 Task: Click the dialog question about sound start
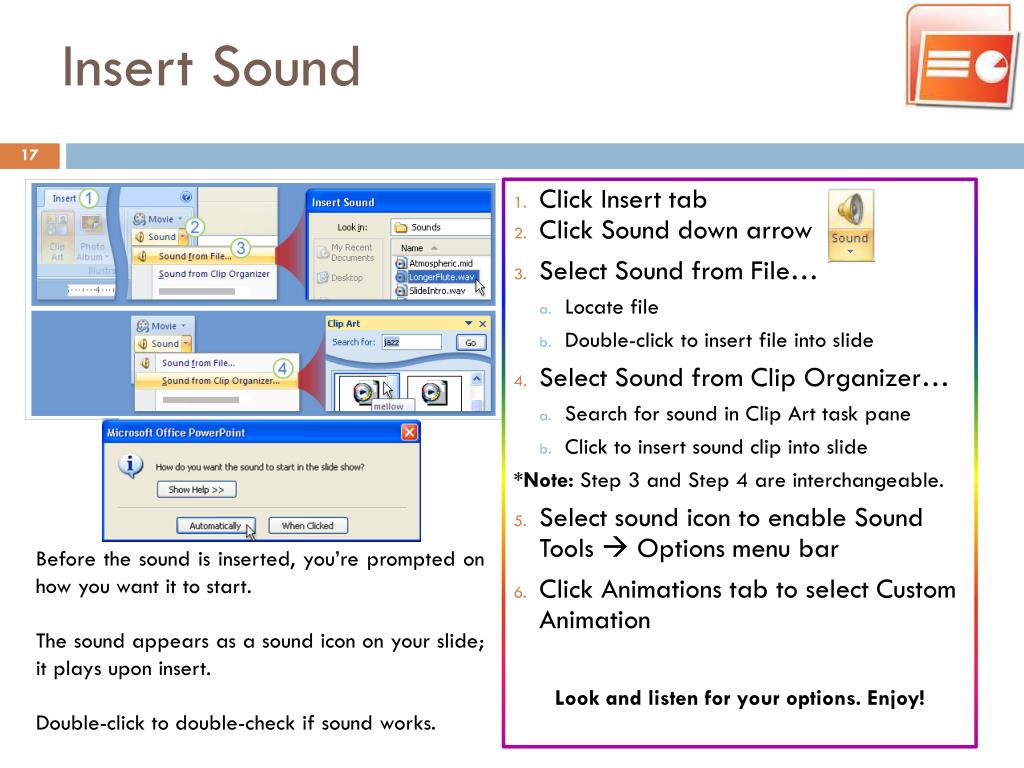point(260,467)
